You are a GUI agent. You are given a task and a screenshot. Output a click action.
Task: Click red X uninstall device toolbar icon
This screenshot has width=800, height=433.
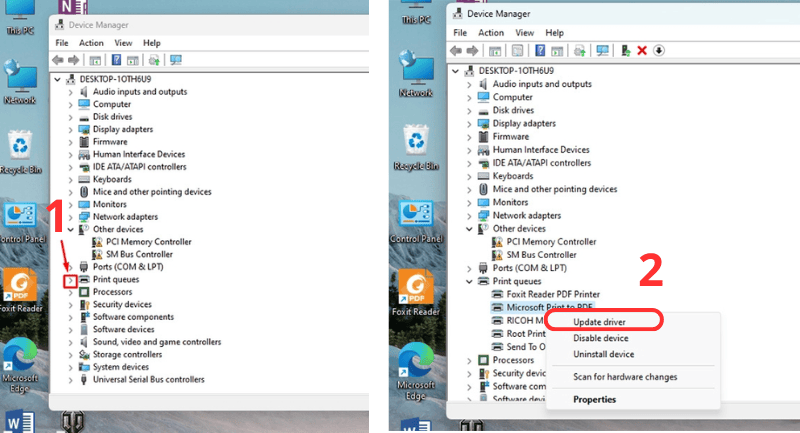pos(642,50)
